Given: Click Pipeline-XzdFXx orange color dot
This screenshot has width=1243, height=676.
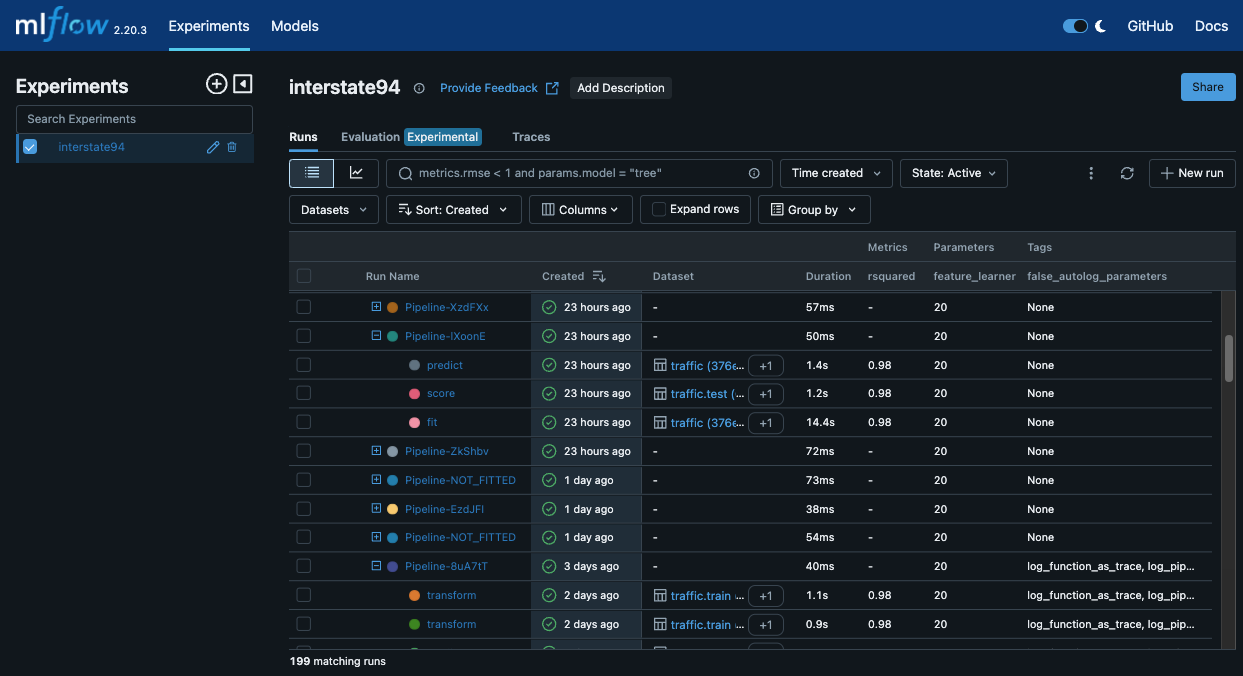Looking at the screenshot, I should [x=392, y=307].
